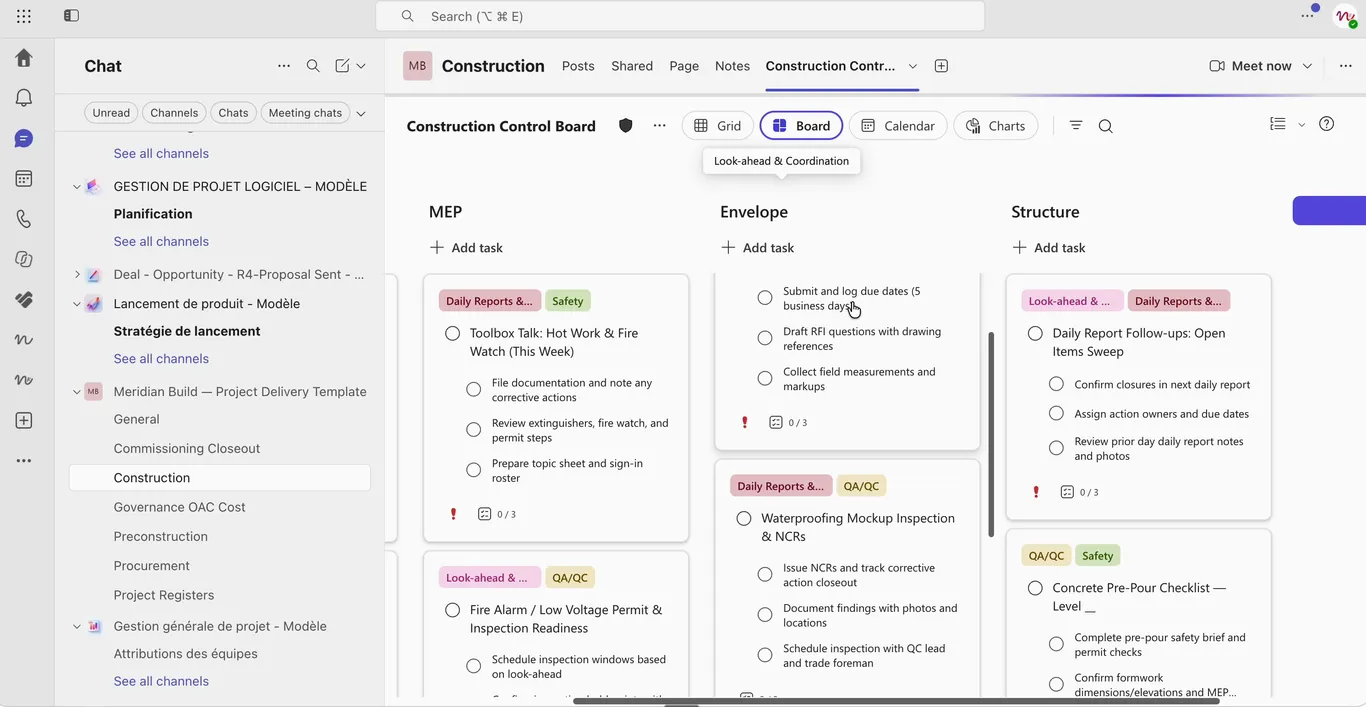
Task: Open the Posts tab
Action: click(578, 66)
